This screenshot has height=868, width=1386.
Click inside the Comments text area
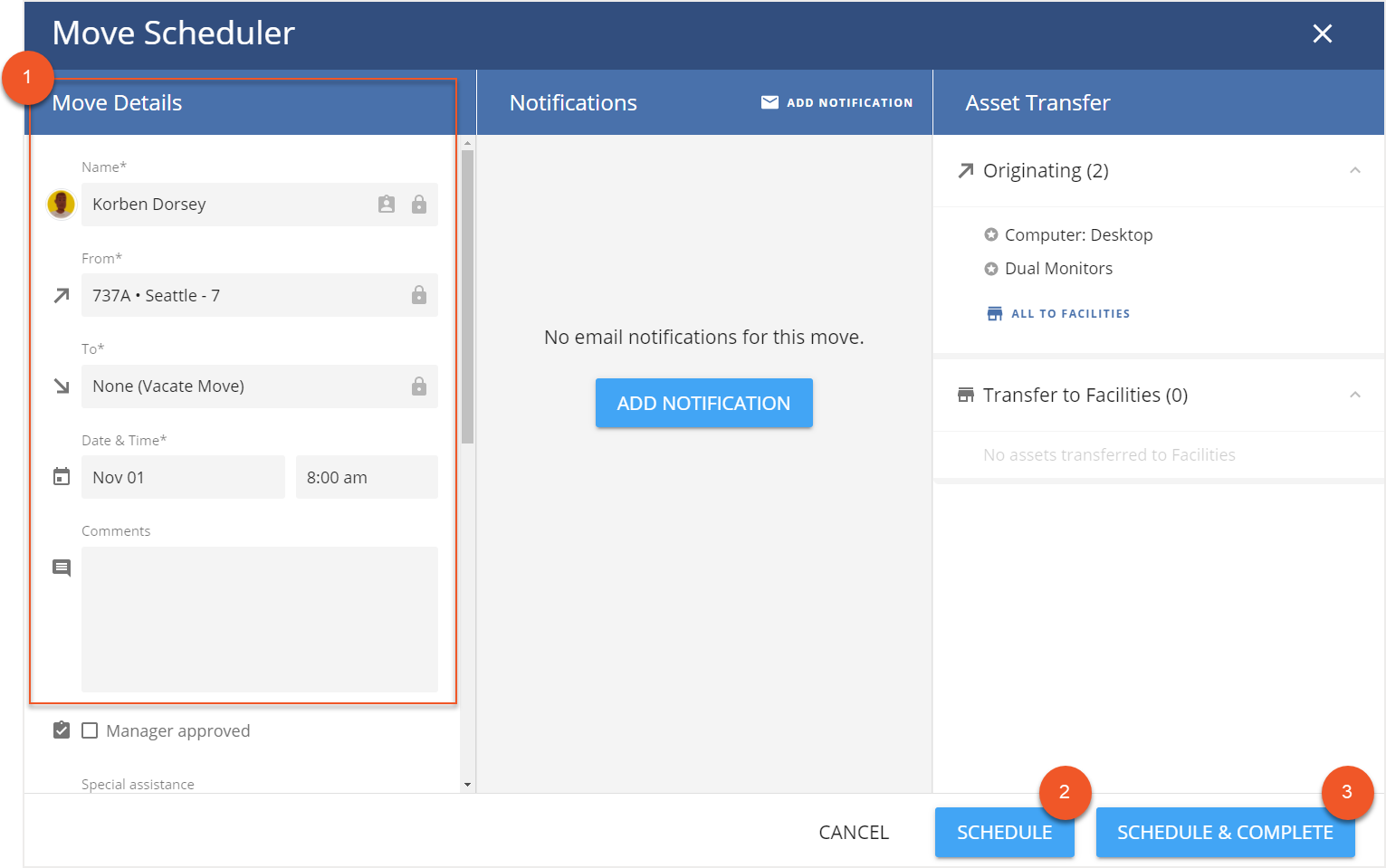click(x=260, y=619)
